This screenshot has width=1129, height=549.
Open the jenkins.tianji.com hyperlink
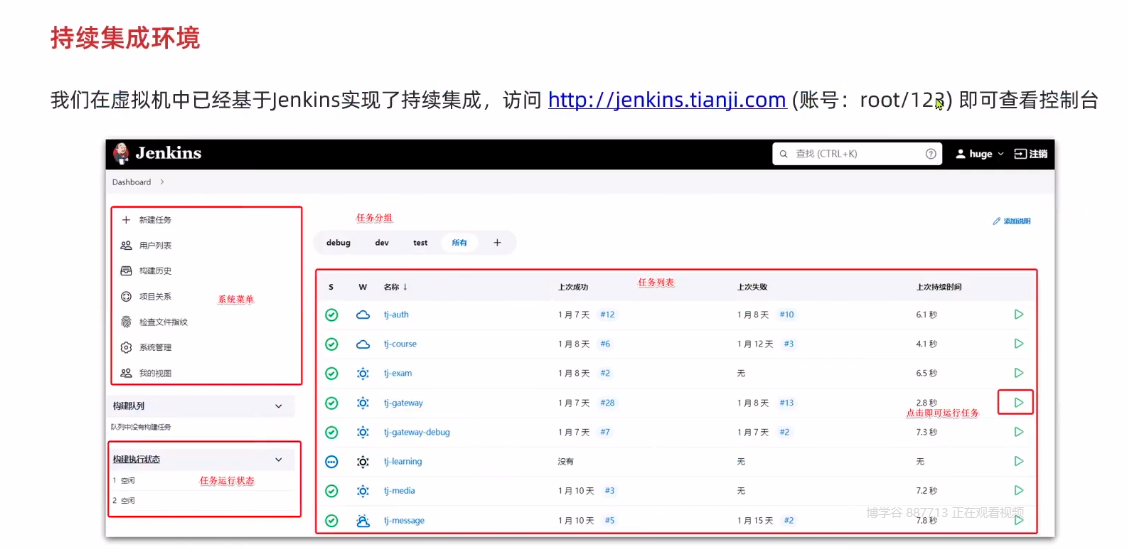pyautogui.click(x=667, y=100)
